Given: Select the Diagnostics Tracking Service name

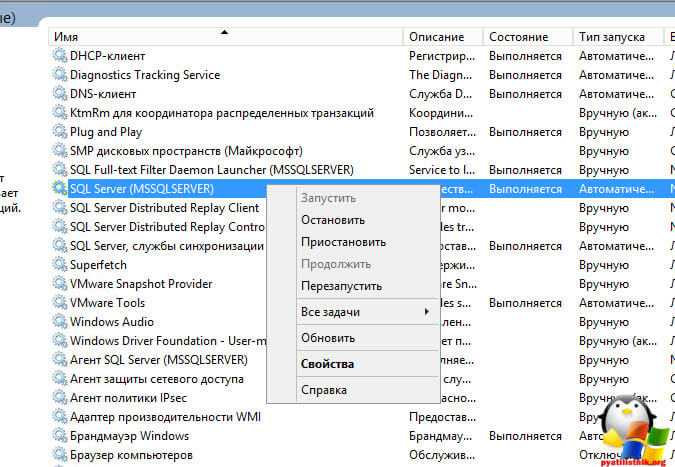Looking at the screenshot, I should click(145, 74).
